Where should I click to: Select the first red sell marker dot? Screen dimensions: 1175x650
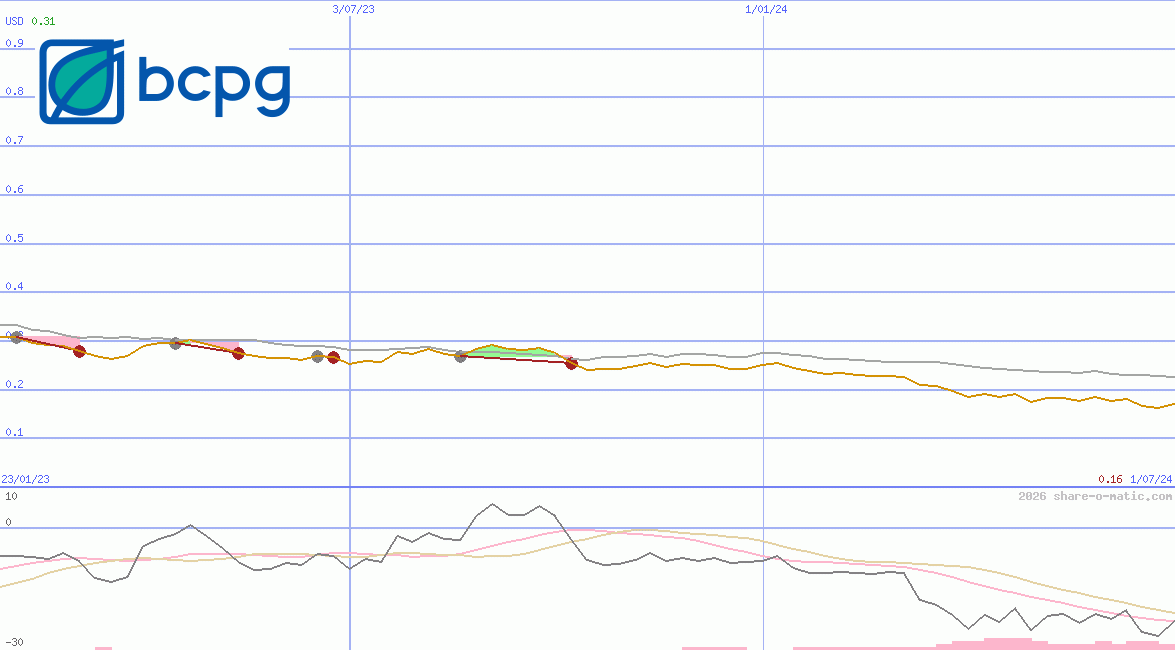78,351
